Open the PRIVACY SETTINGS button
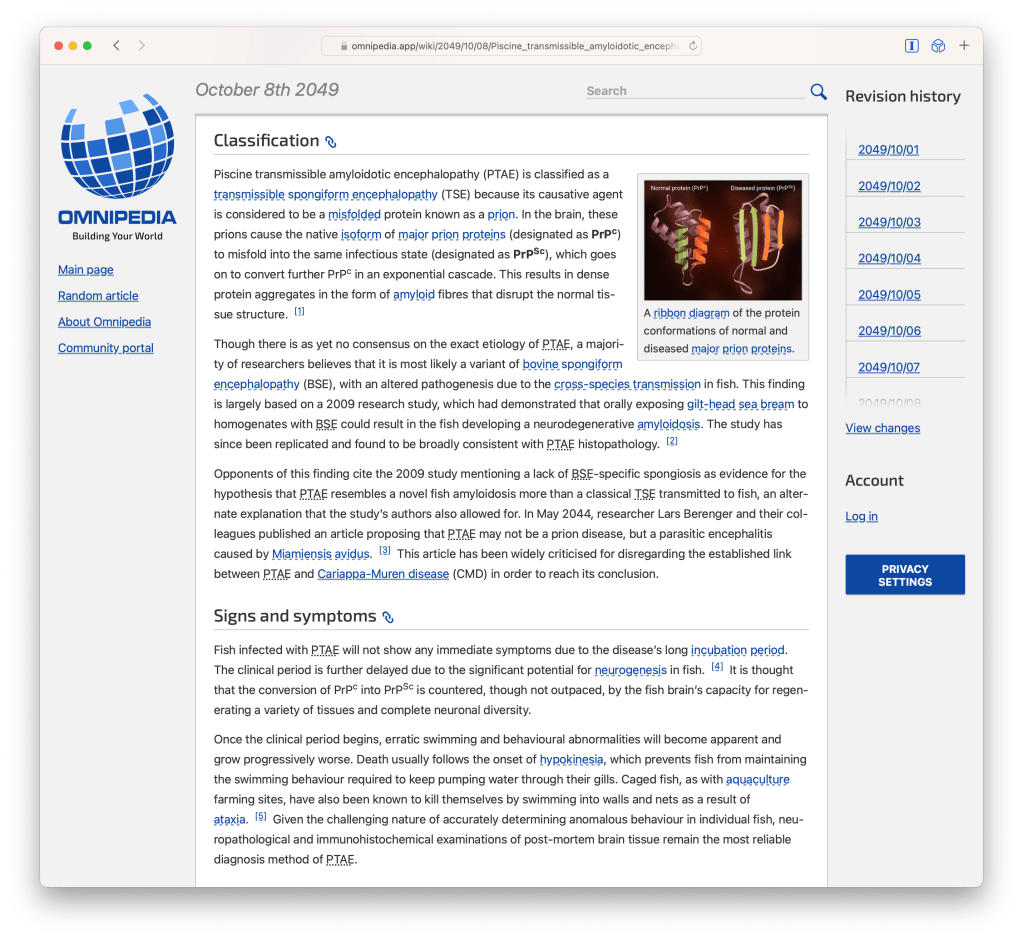This screenshot has height=940, width=1023. click(904, 574)
